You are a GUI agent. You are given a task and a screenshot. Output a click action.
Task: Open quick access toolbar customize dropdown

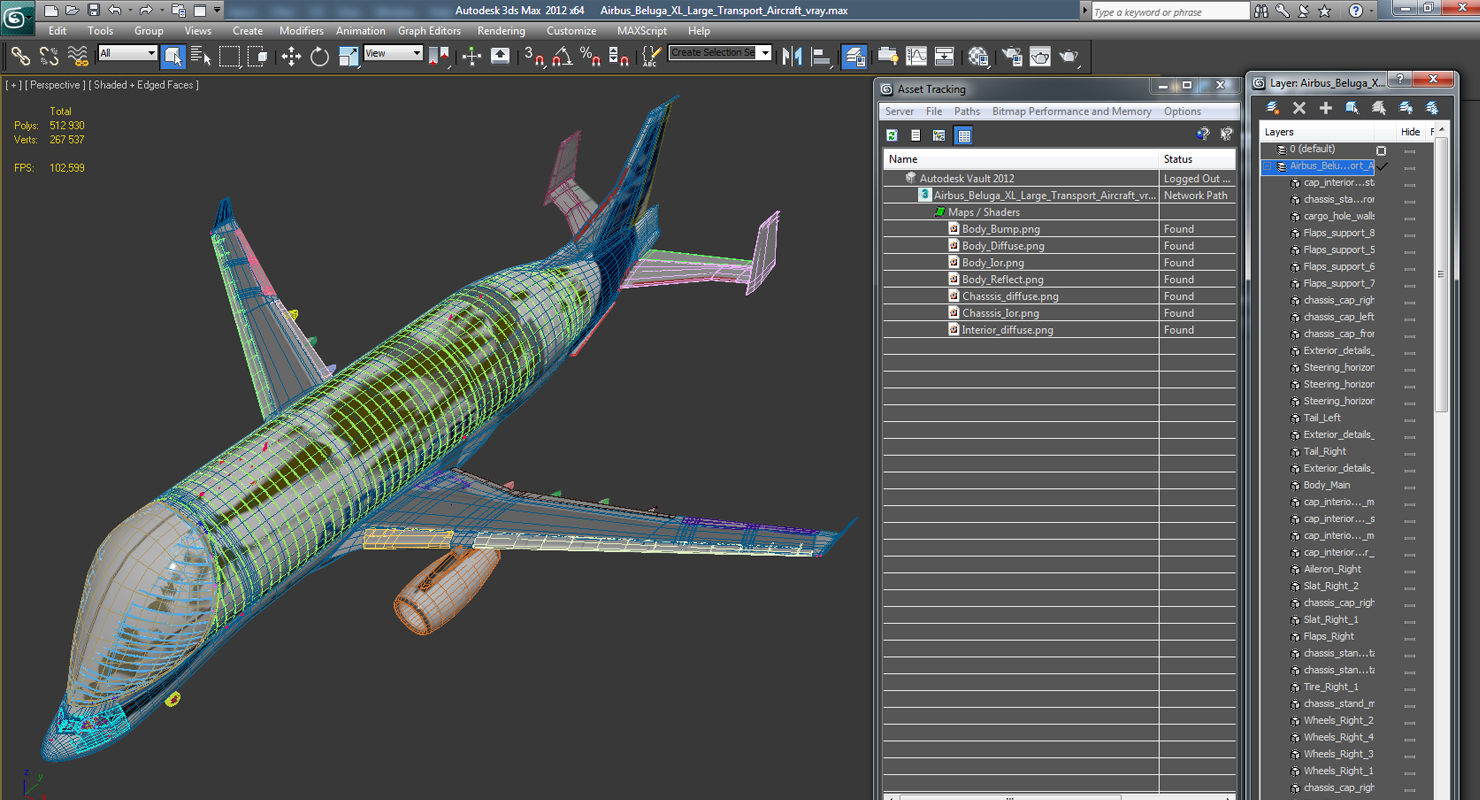(218, 10)
